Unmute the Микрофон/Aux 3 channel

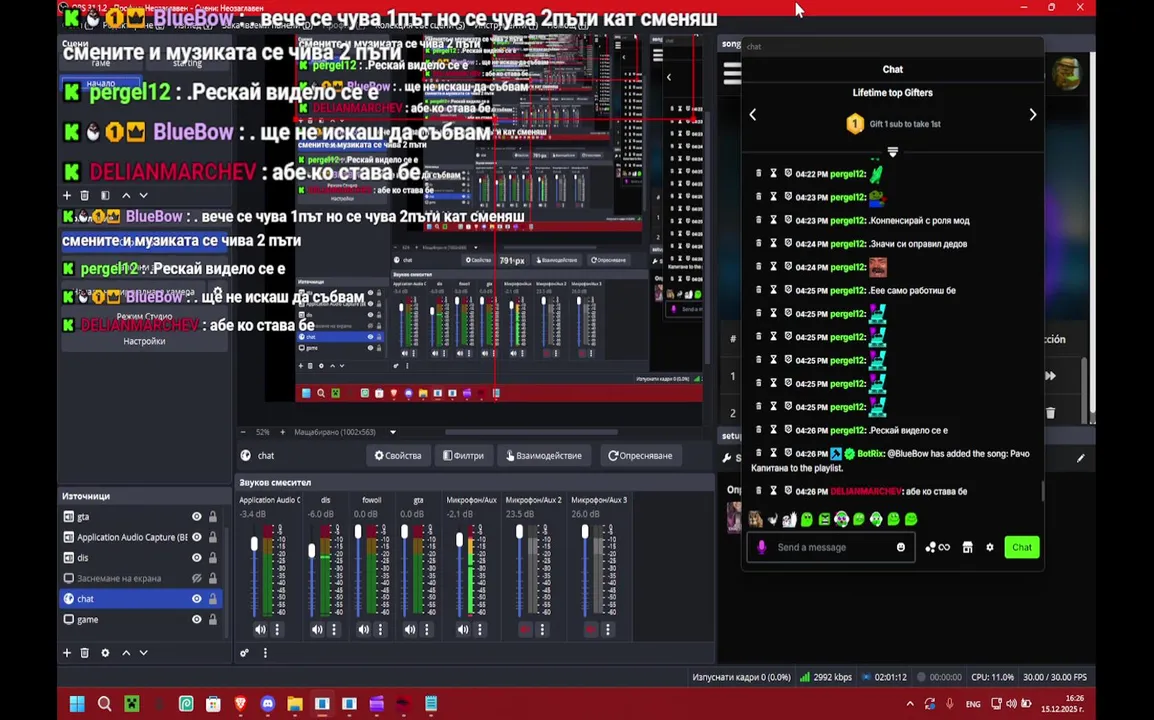[x=590, y=629]
